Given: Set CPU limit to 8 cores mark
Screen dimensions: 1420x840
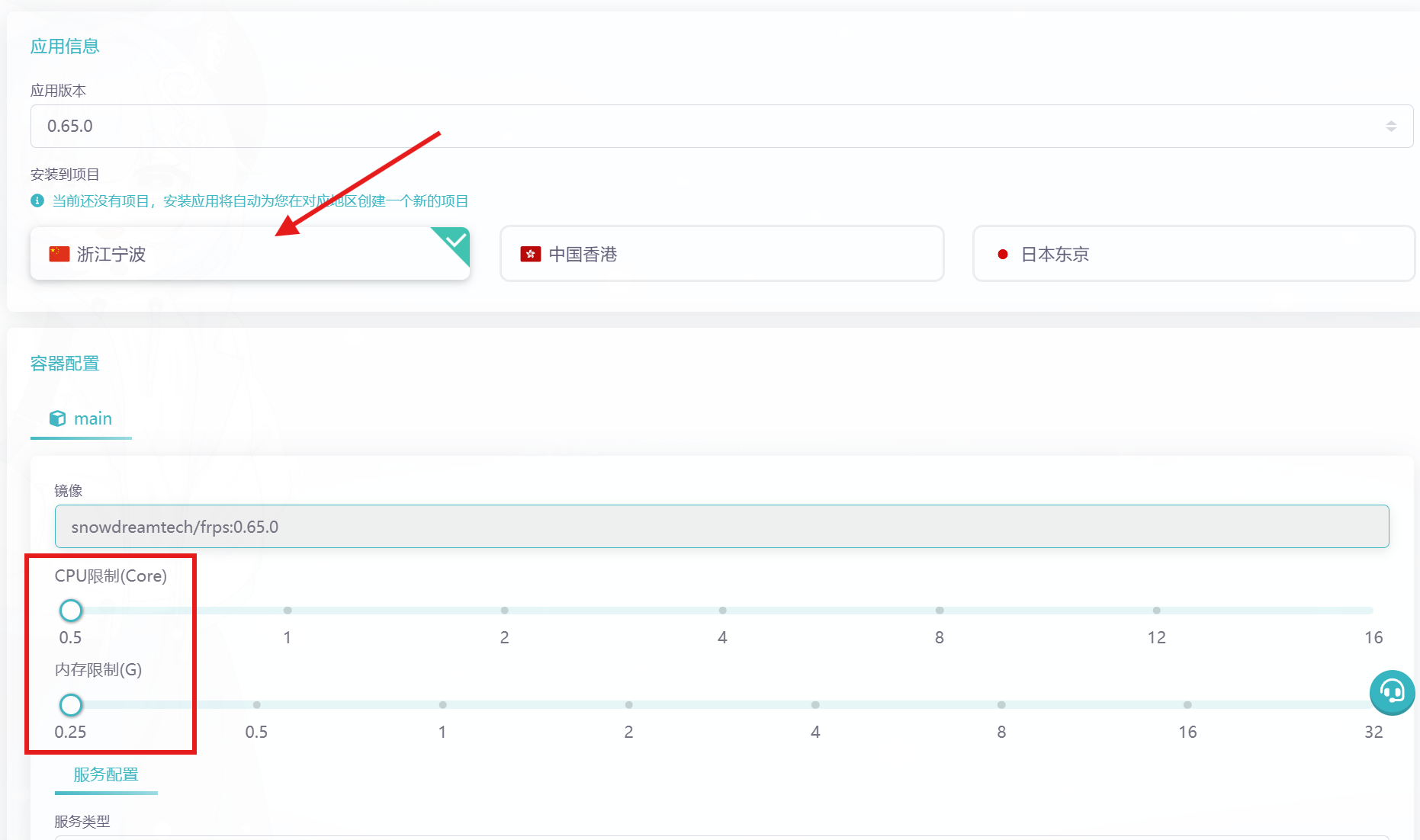Looking at the screenshot, I should click(939, 611).
